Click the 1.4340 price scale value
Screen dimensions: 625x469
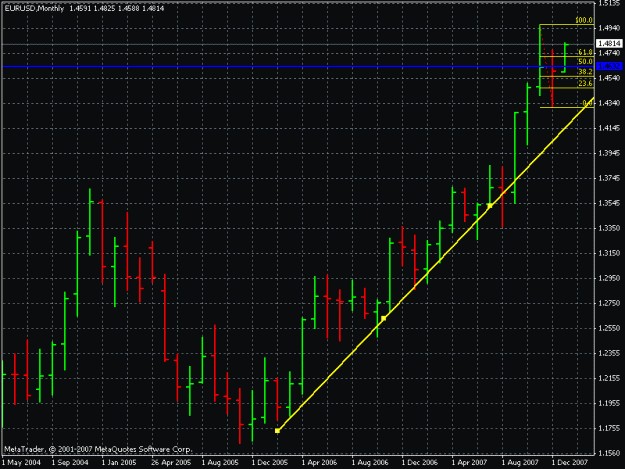[609, 103]
